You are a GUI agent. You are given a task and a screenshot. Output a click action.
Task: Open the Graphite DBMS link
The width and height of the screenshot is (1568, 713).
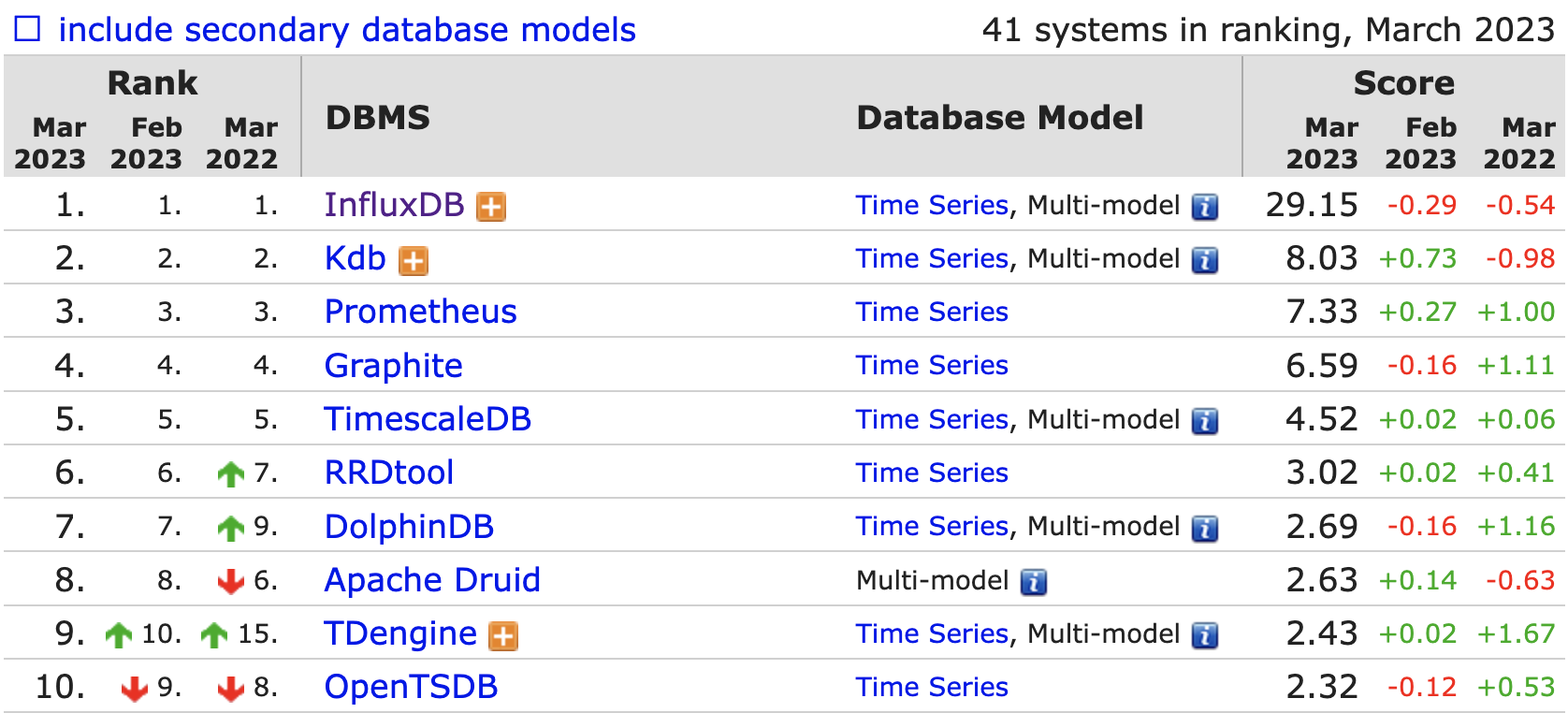[x=393, y=366]
